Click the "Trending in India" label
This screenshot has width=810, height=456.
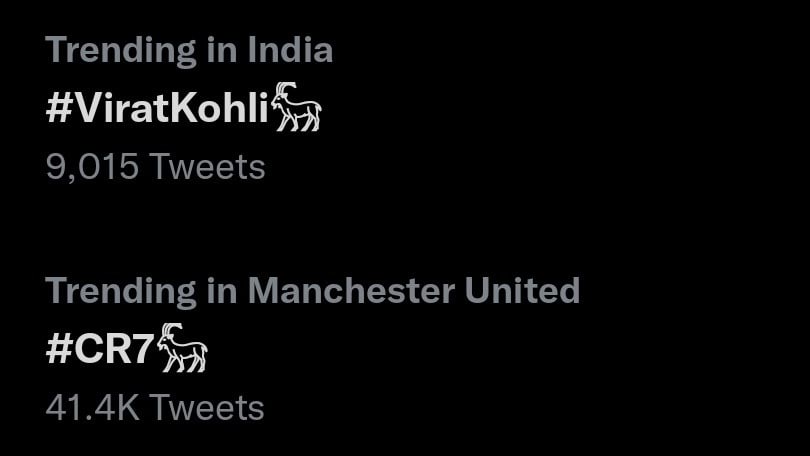click(189, 50)
